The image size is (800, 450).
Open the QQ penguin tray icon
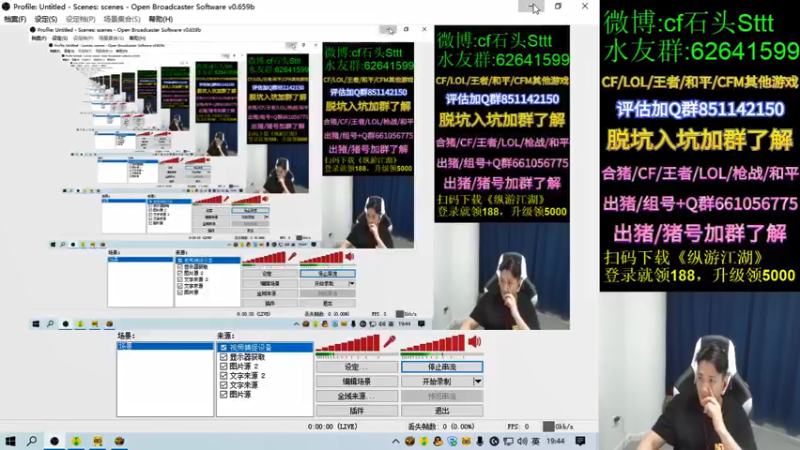tap(438, 441)
